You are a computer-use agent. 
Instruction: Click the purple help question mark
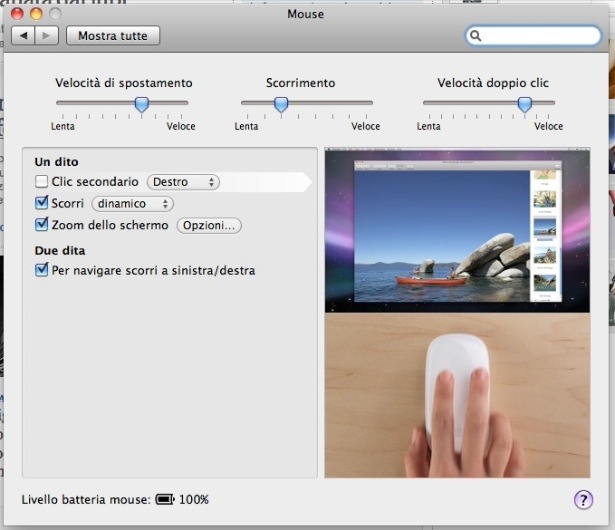click(583, 499)
